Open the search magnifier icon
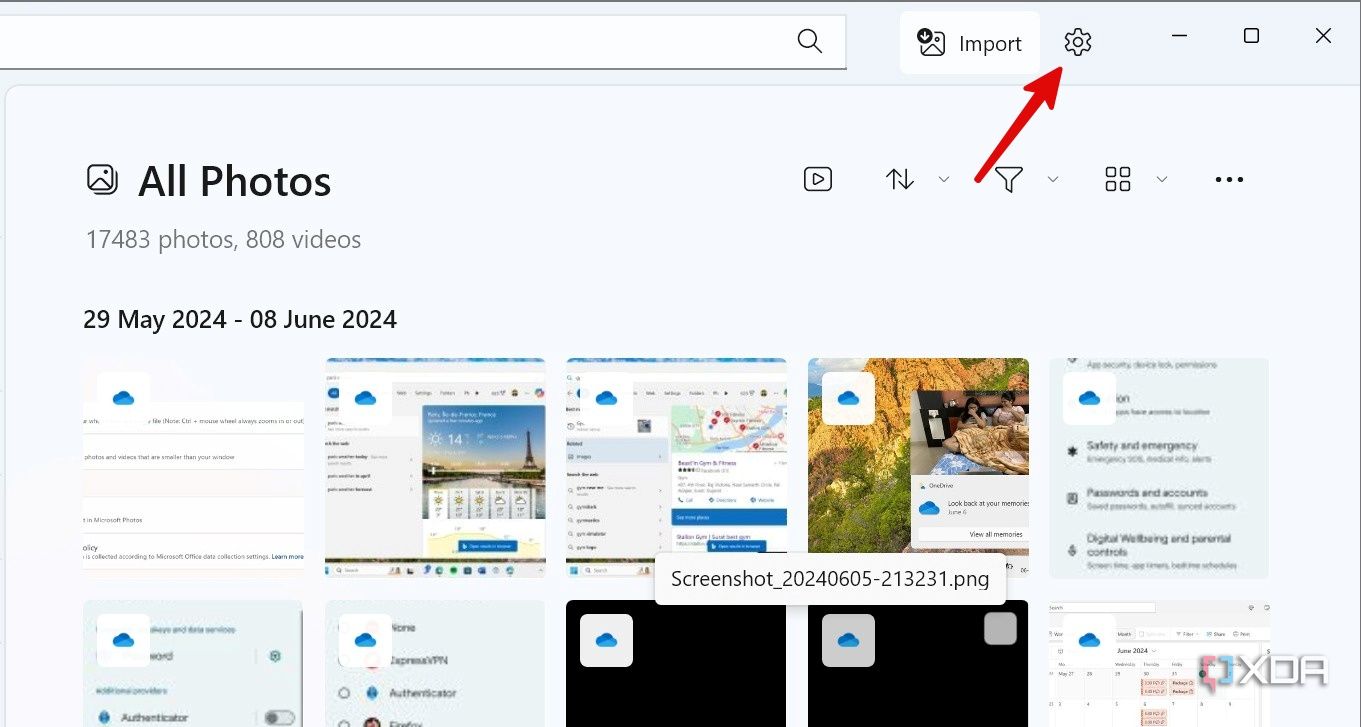Viewport: 1361px width, 727px height. coord(809,42)
